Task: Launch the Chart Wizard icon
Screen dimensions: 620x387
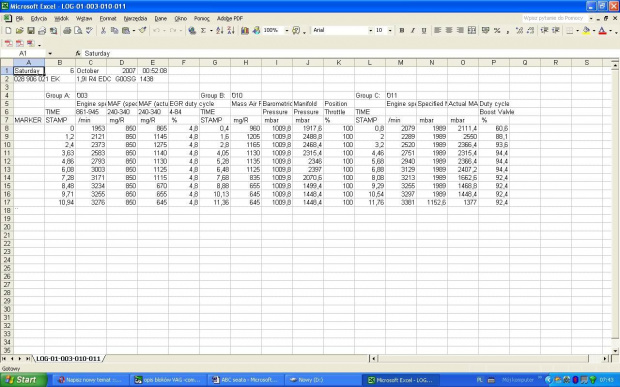Action: click(245, 30)
